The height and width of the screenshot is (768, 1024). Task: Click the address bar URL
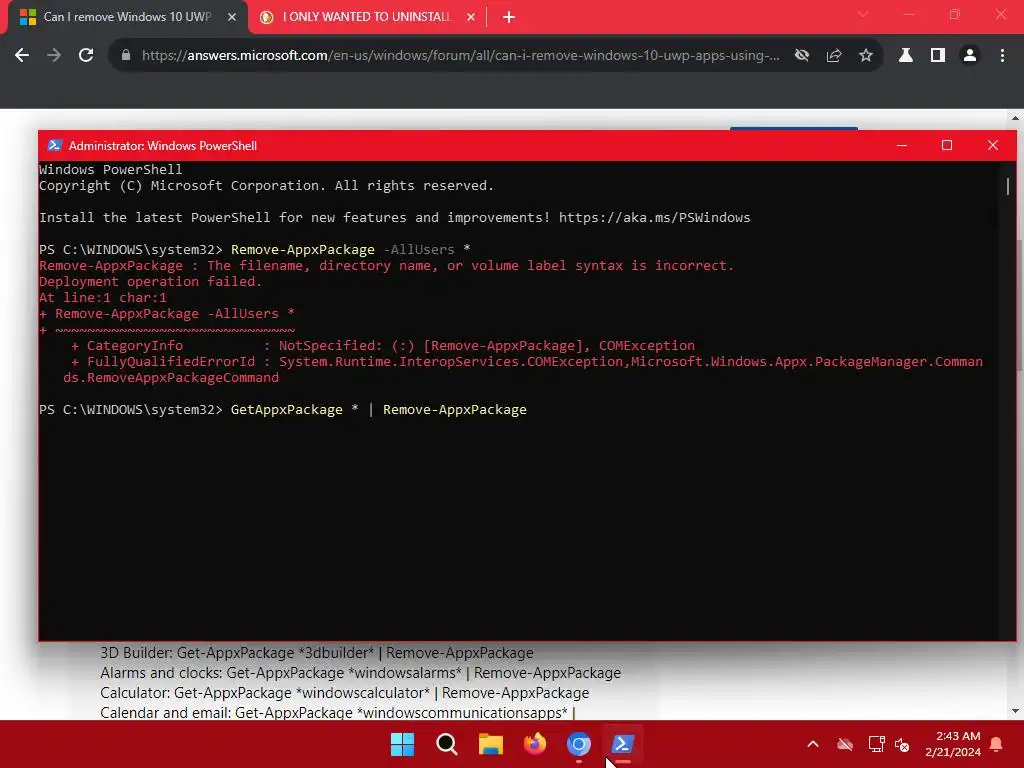pyautogui.click(x=460, y=56)
